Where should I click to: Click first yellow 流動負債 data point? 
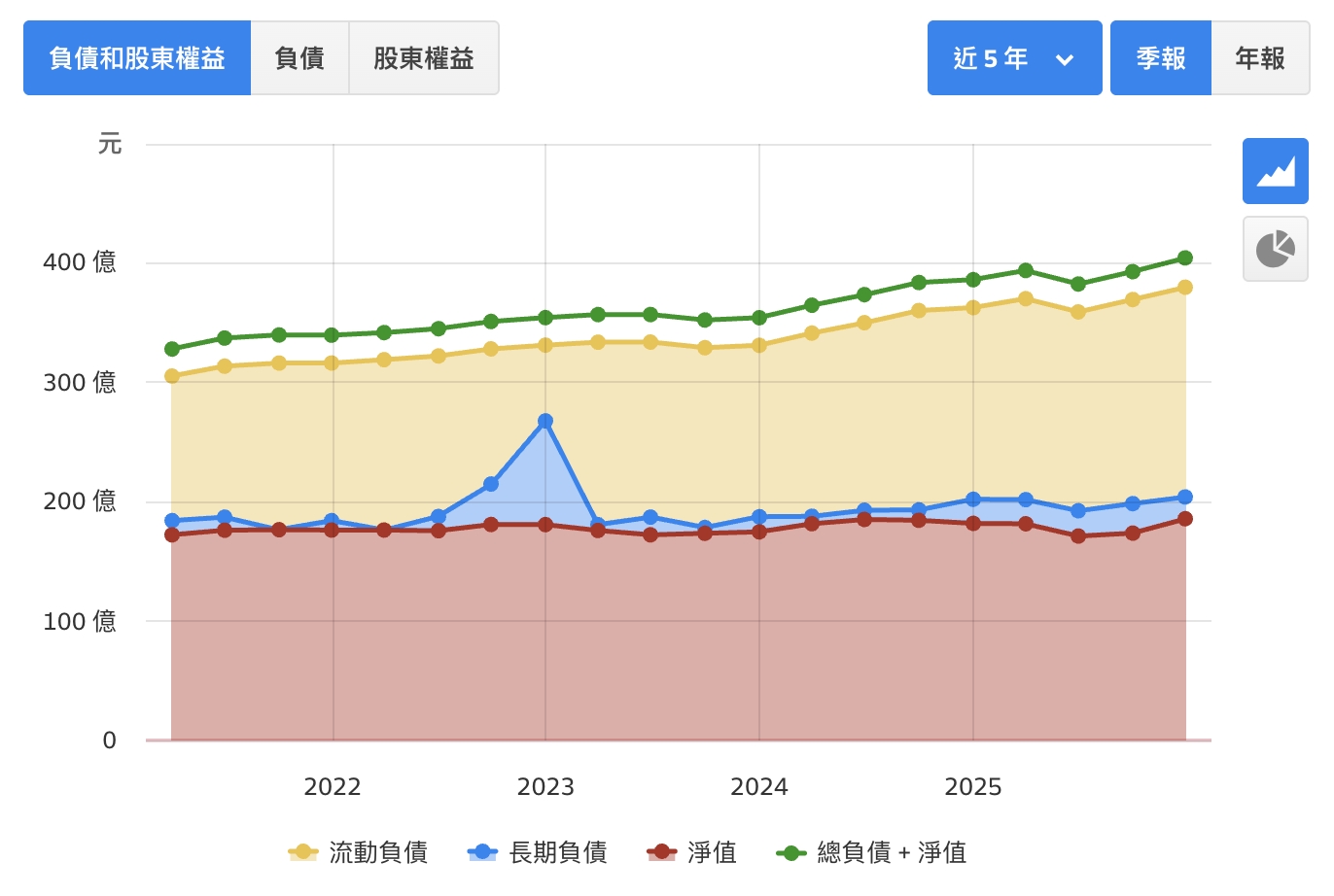[172, 376]
